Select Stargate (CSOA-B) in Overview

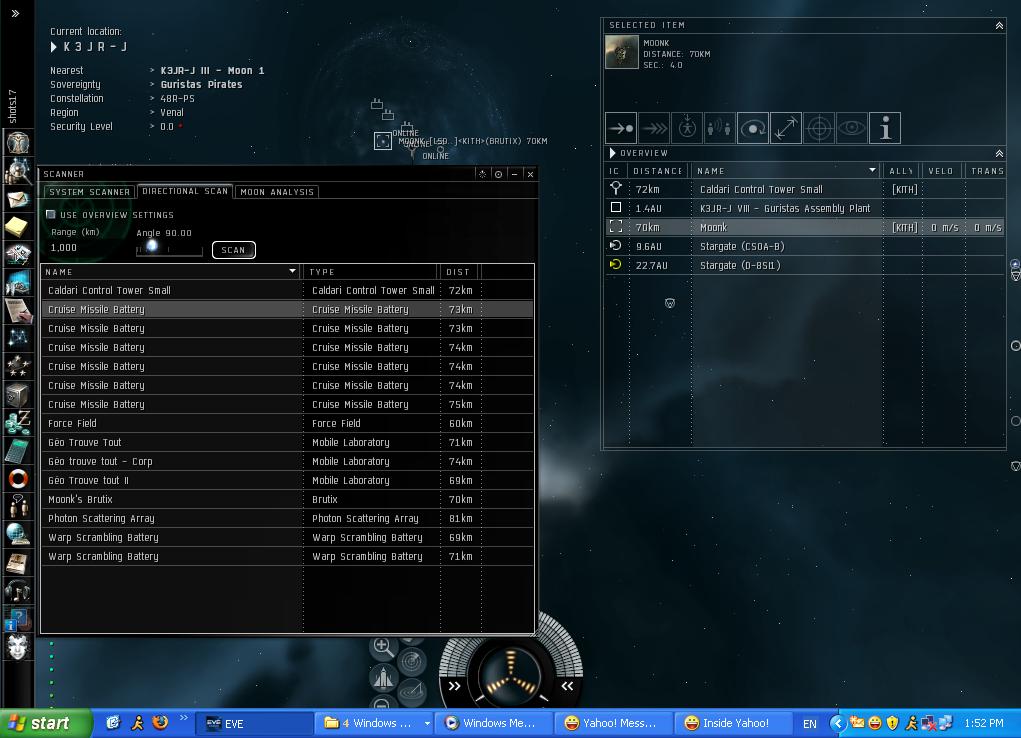(x=805, y=246)
